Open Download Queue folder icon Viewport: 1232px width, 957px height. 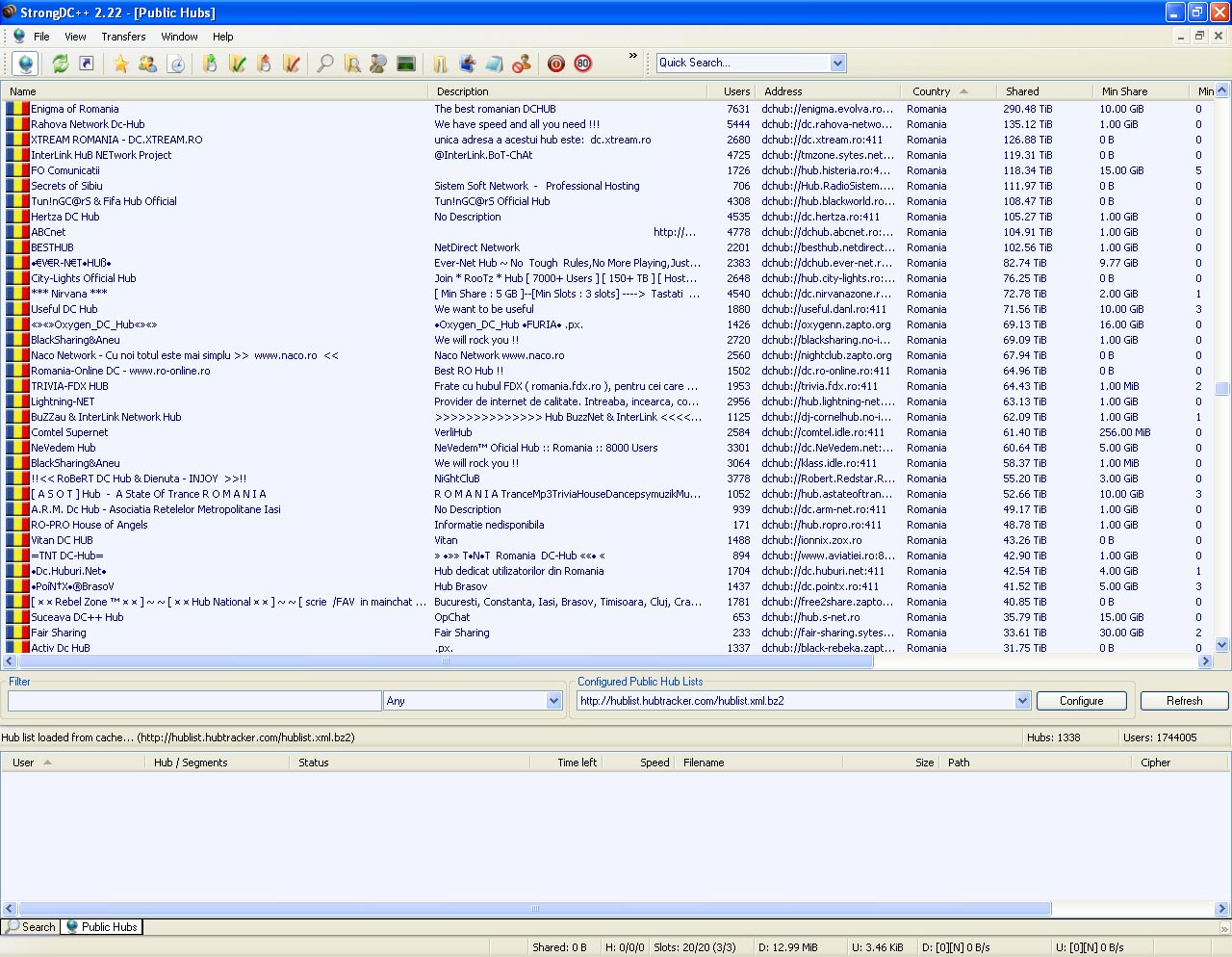[210, 64]
